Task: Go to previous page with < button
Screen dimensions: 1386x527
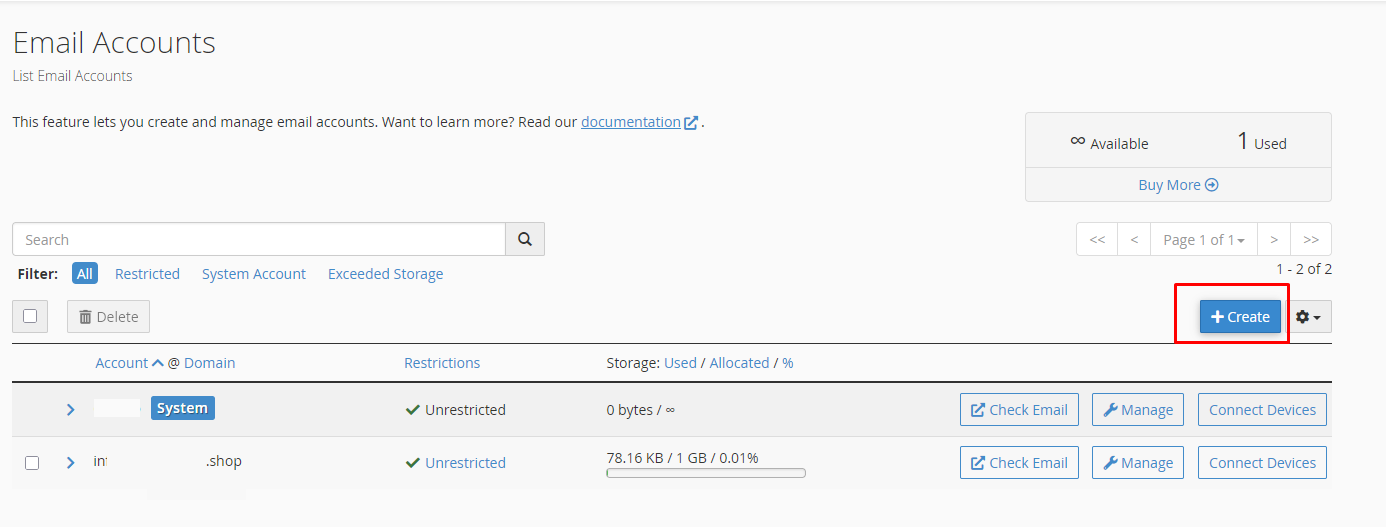Action: click(1134, 240)
